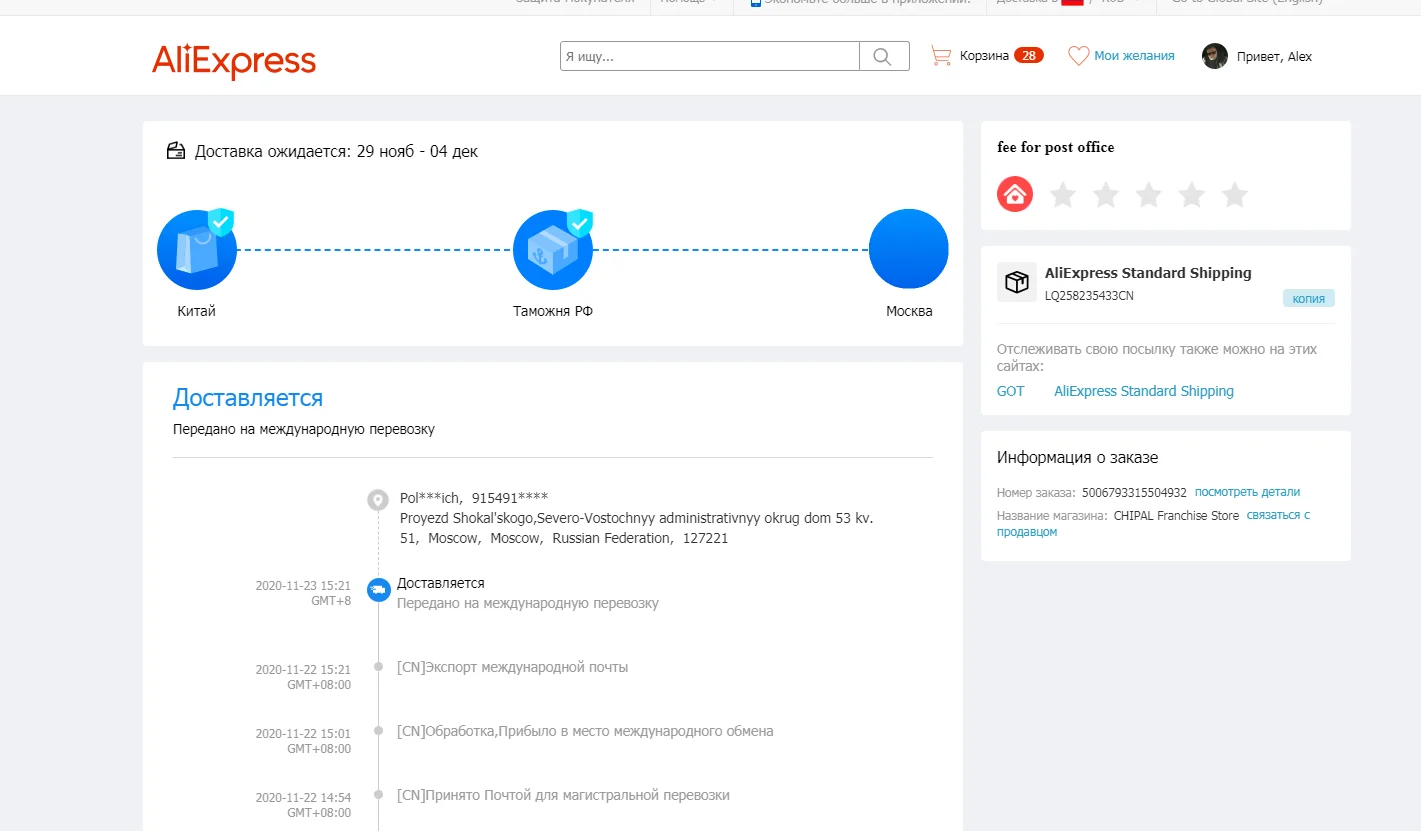Viewport: 1421px width, 831px height.
Task: Rate with the fourth star
Action: pos(1191,195)
